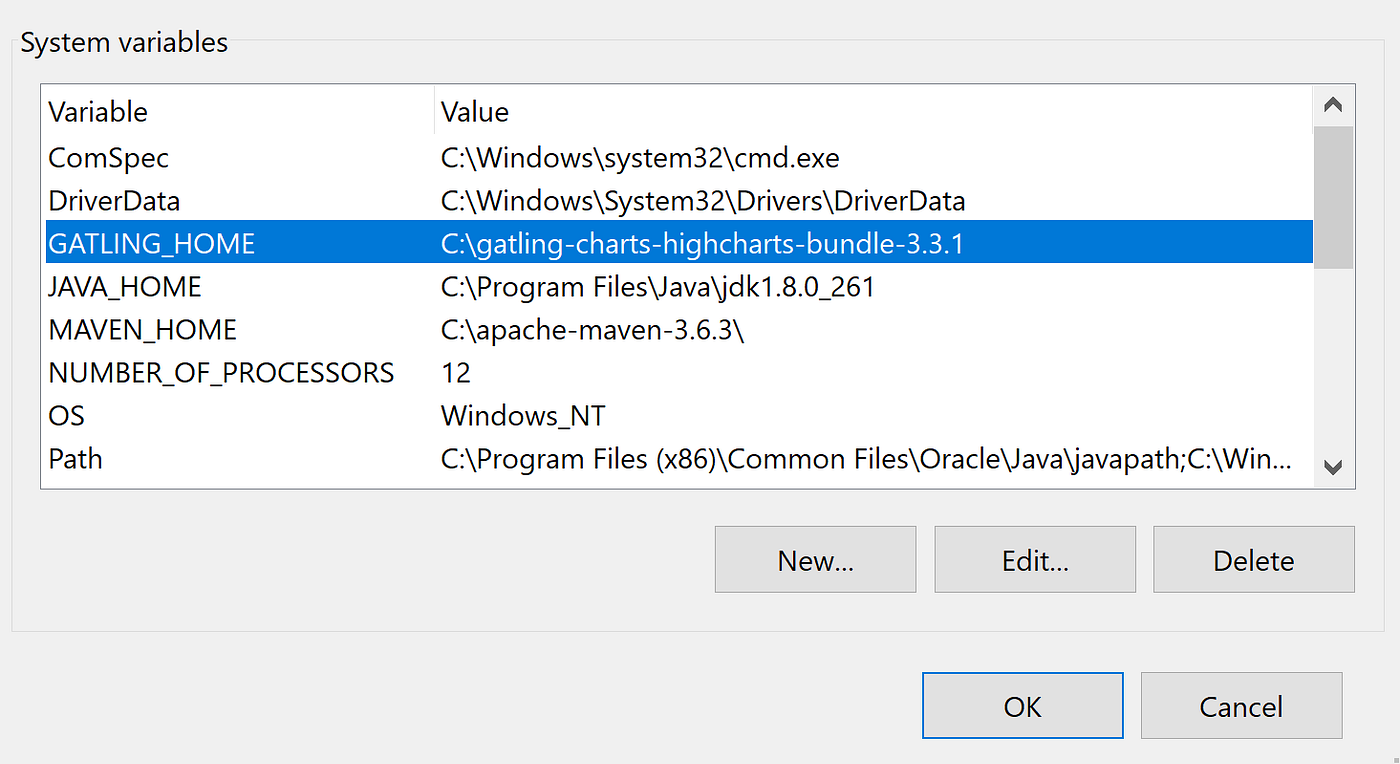Click the Variable column header
Screen dimensions: 1400x764
97,111
